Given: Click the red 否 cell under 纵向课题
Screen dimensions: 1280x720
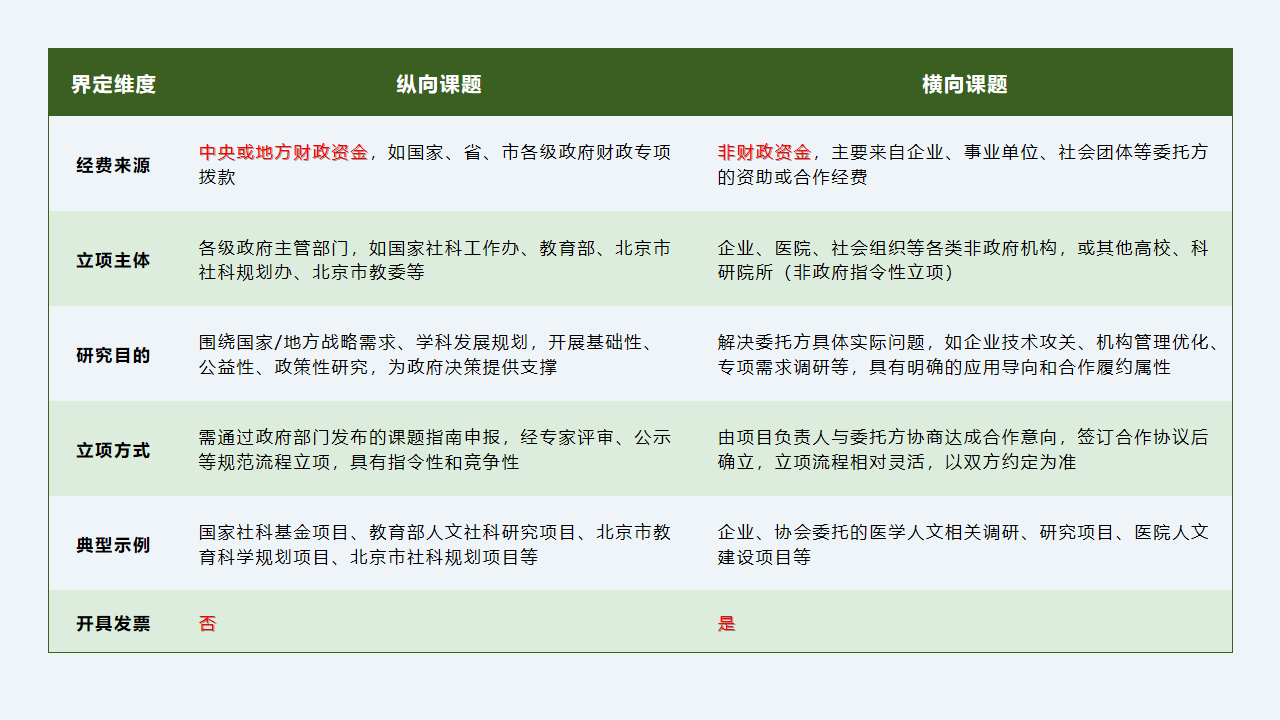Looking at the screenshot, I should point(204,622).
